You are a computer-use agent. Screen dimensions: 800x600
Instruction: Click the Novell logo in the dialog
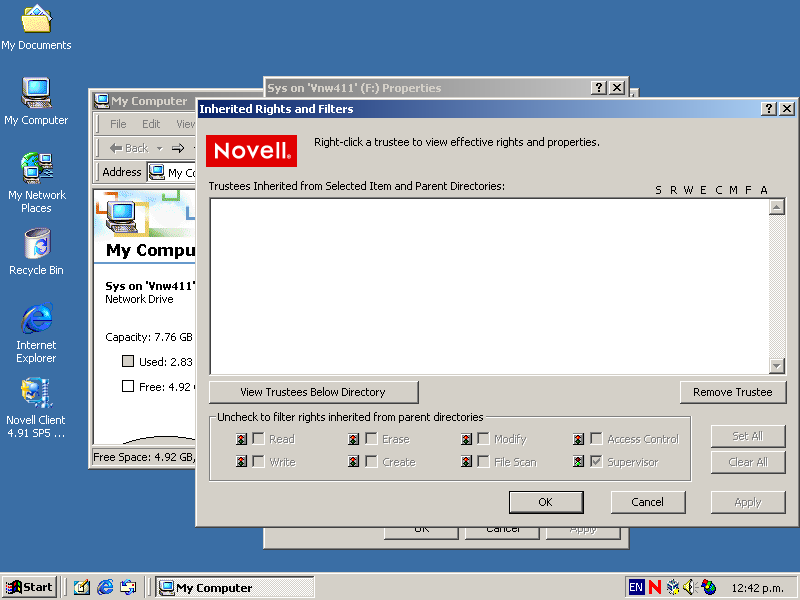pyautogui.click(x=252, y=151)
